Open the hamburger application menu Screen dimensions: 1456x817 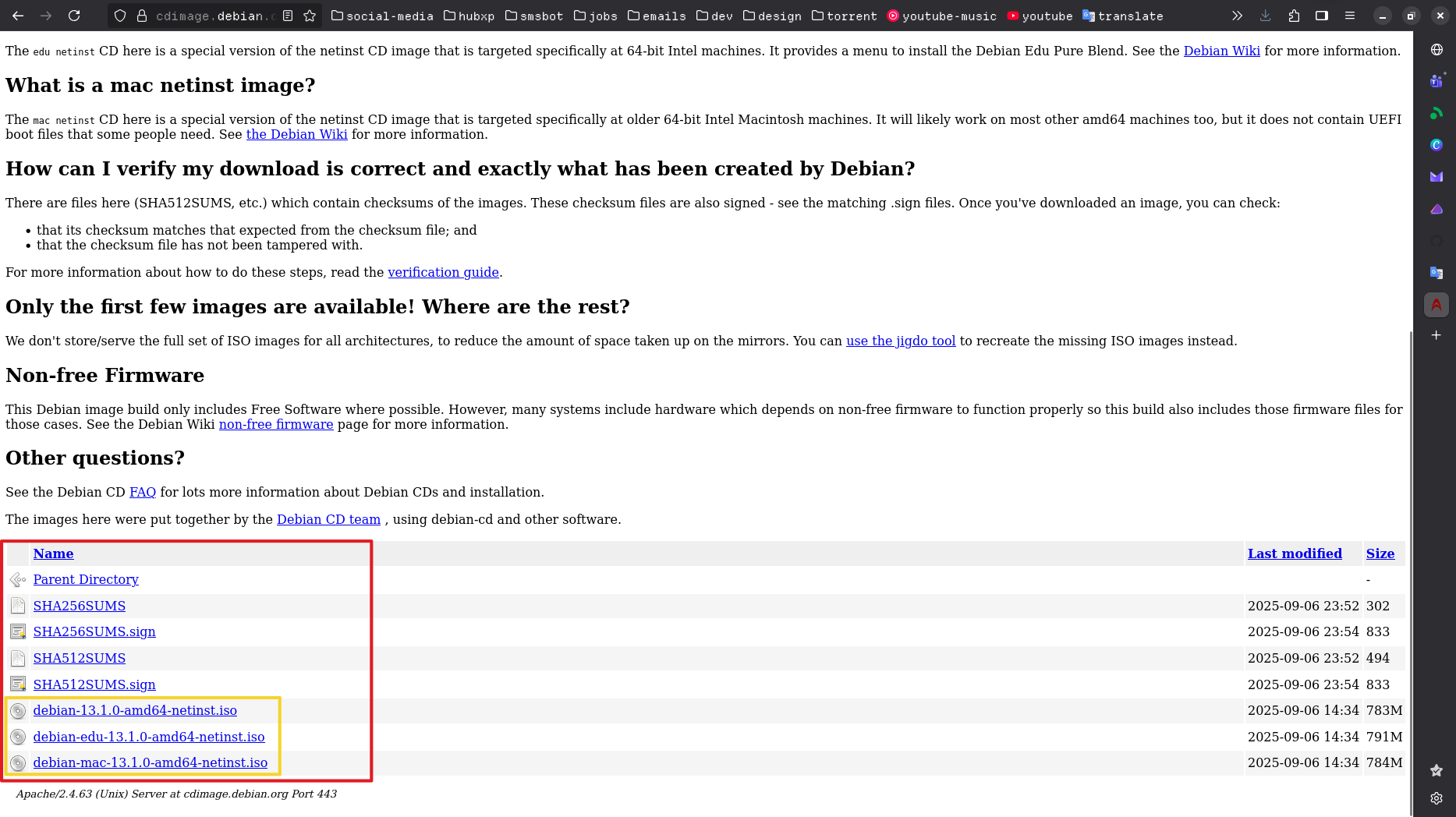coord(1350,16)
